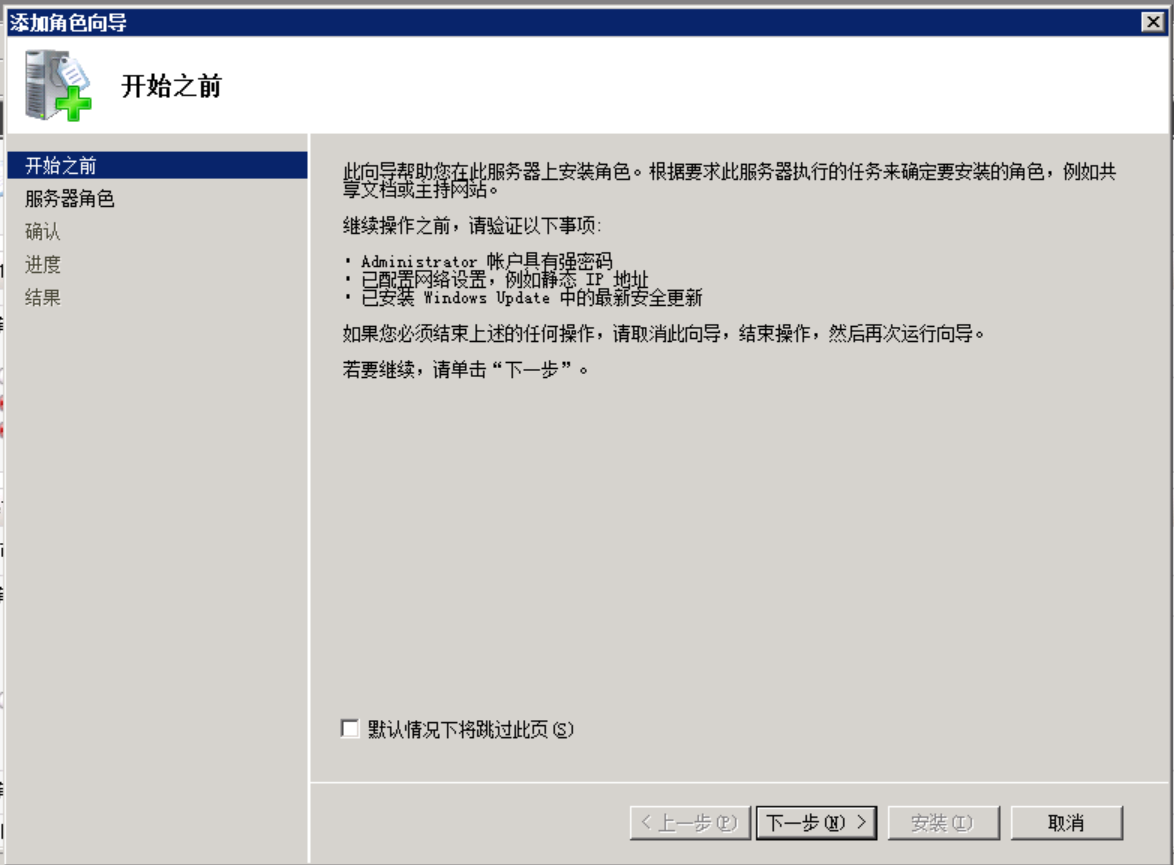Select the 结果 step in sidebar
1174x865 pixels.
(x=43, y=297)
